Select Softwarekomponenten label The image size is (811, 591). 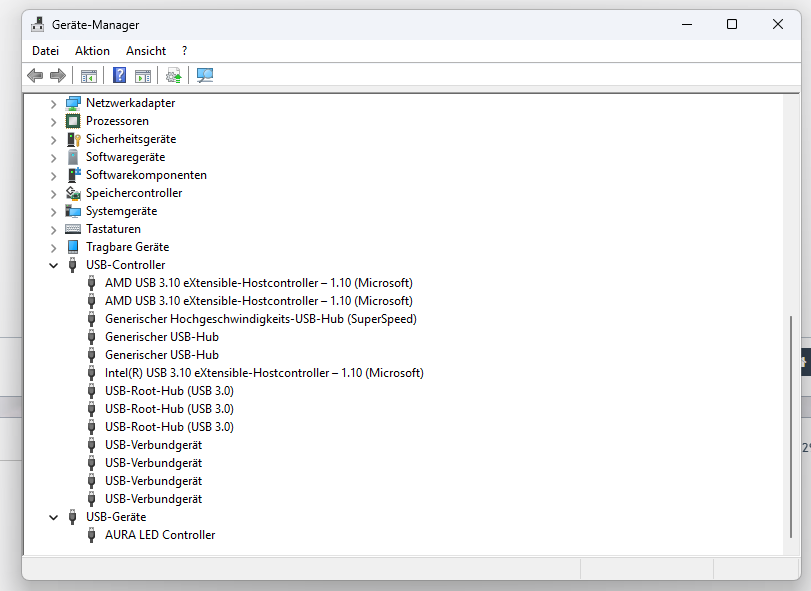point(146,175)
